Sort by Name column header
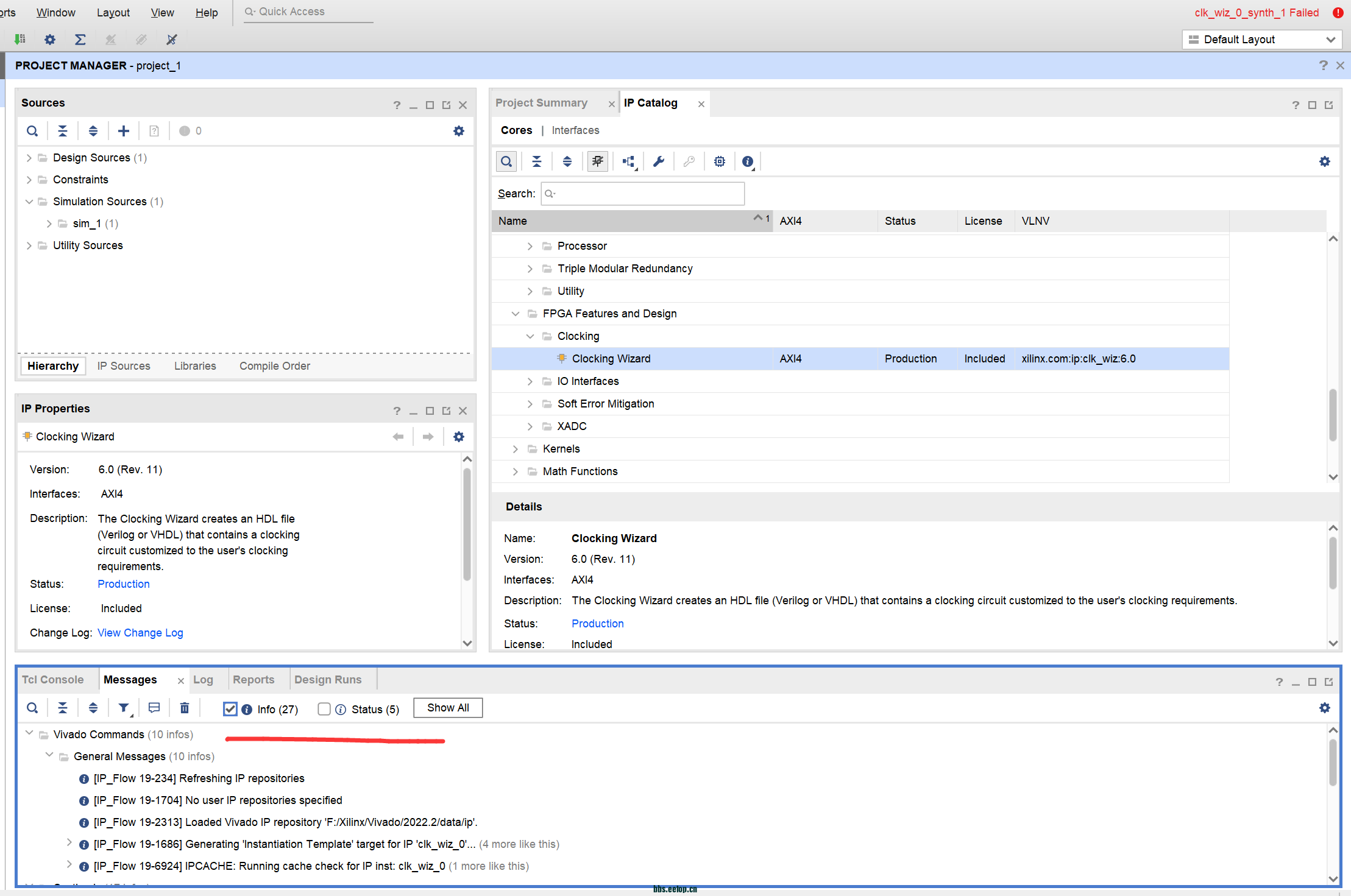 pos(632,221)
